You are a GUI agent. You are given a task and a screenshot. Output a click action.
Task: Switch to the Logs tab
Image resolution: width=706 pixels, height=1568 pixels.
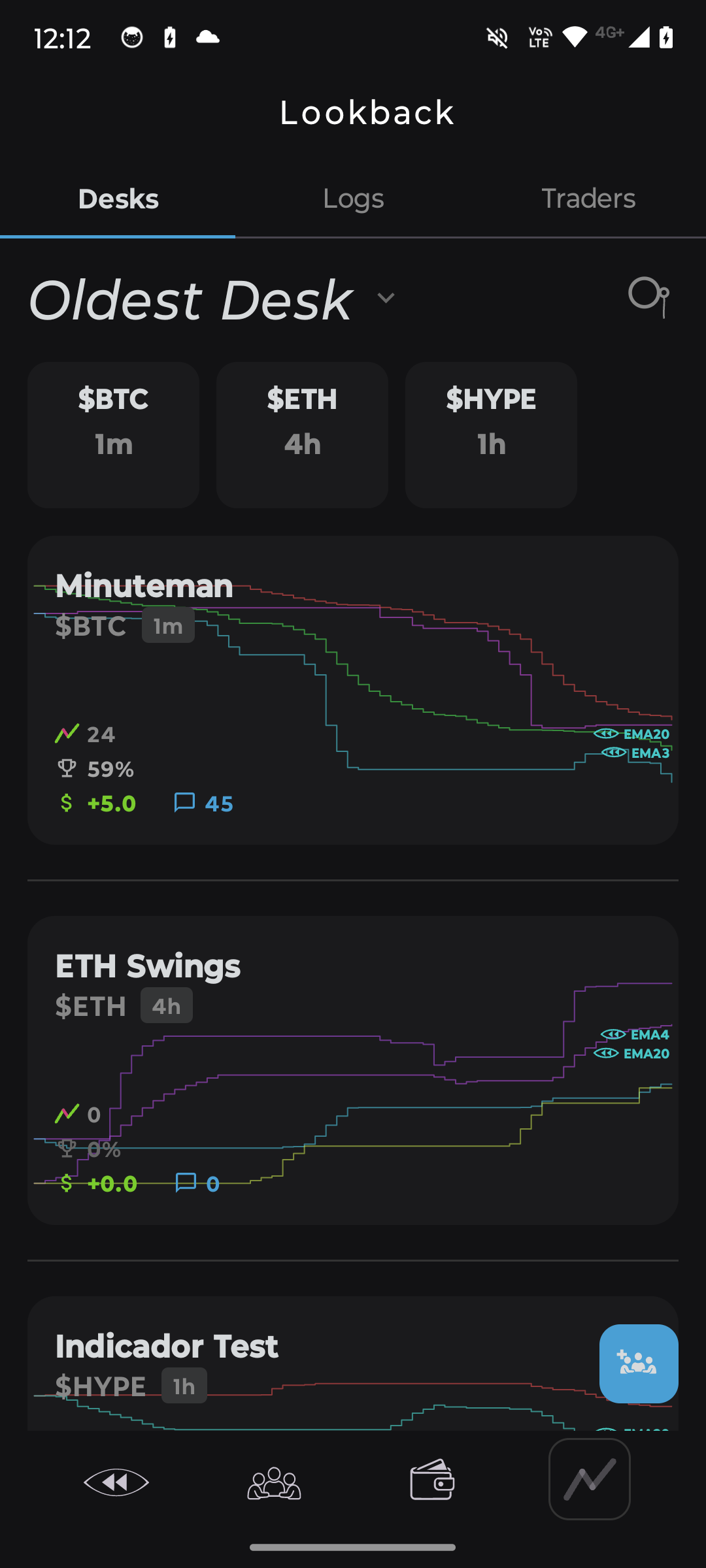tap(353, 199)
